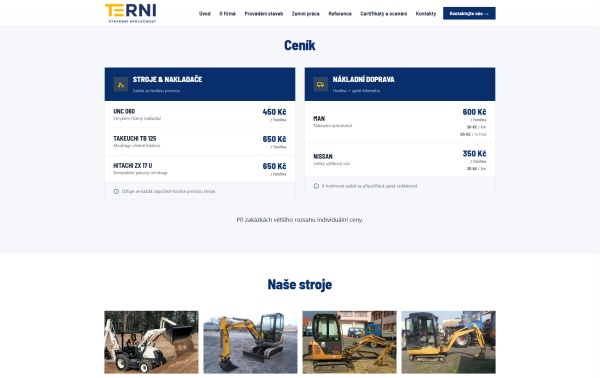The height and width of the screenshot is (378, 600).
Task: Click the 600 Kč price for MAN
Action: (x=474, y=112)
